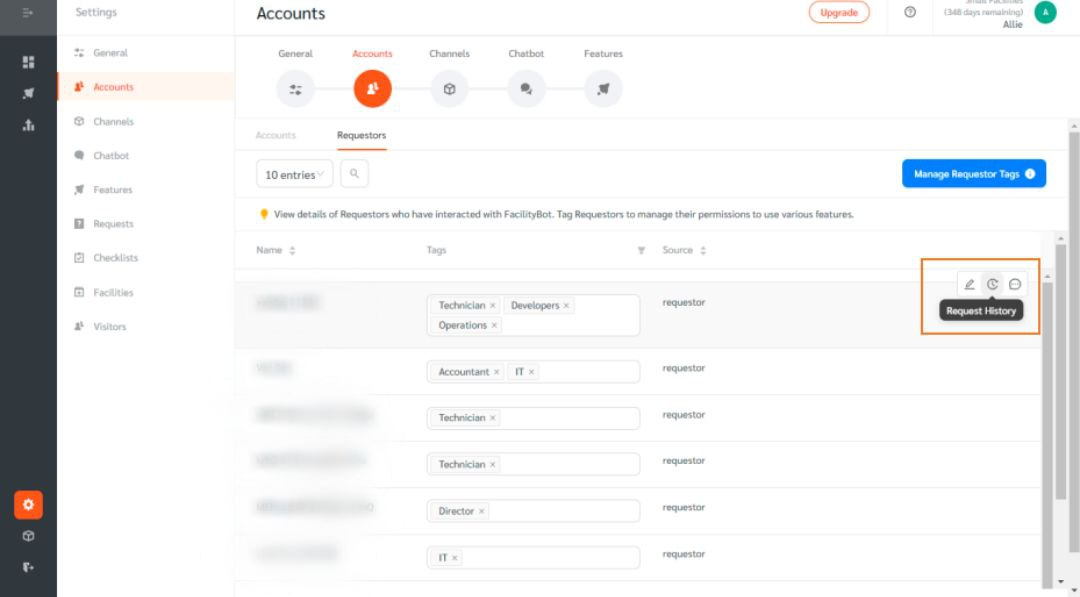Open the 10 entries dropdown
The height and width of the screenshot is (597, 1080).
pos(293,173)
